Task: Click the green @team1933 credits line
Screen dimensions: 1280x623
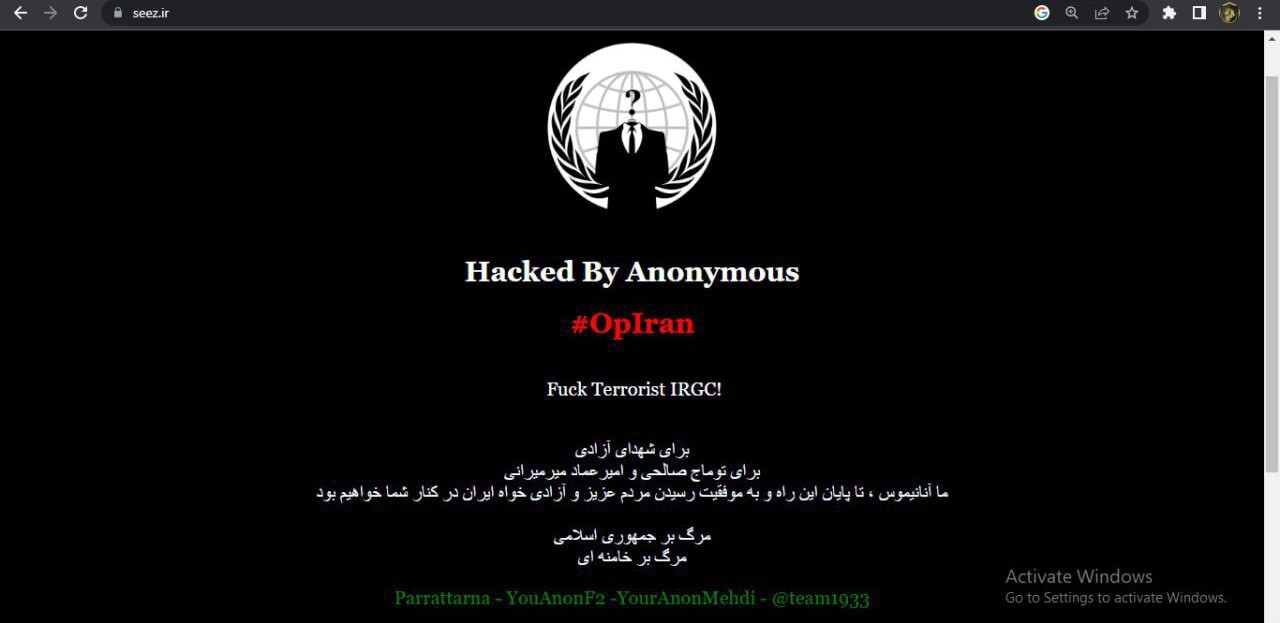Action: tap(632, 598)
